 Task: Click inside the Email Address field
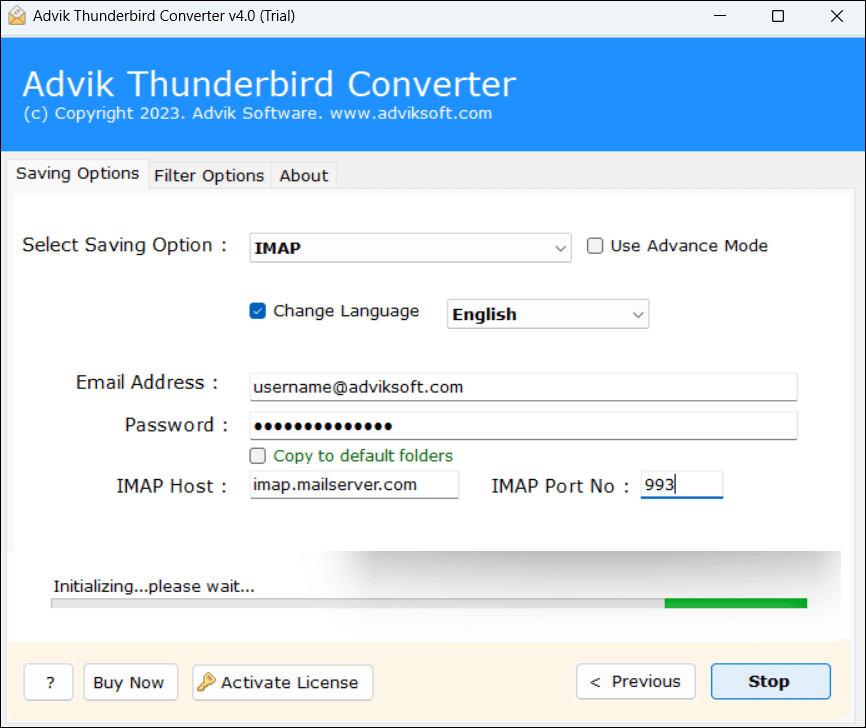tap(523, 387)
